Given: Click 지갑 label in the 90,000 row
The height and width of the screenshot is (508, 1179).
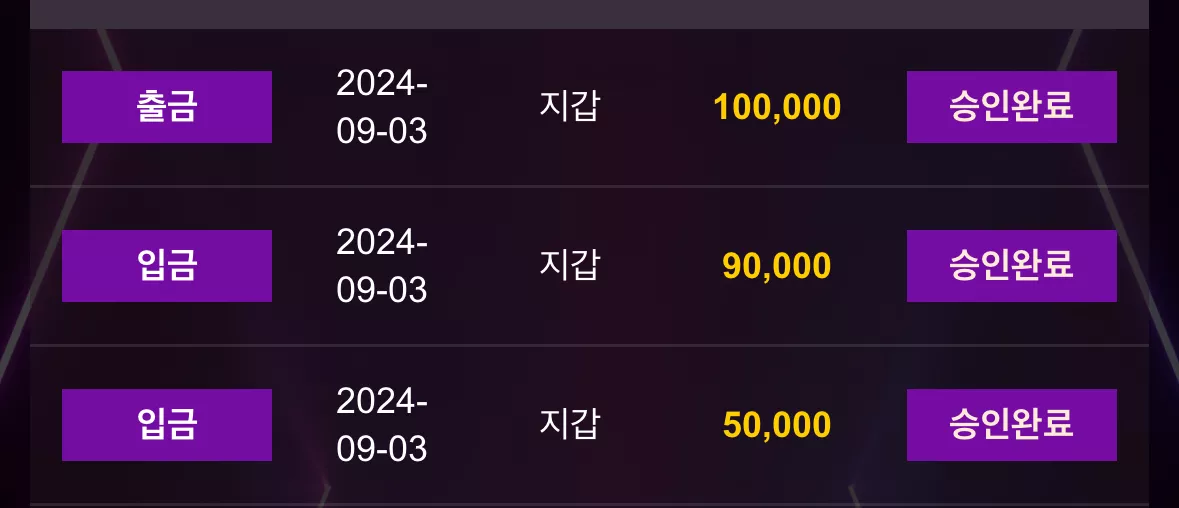Looking at the screenshot, I should pos(569,265).
